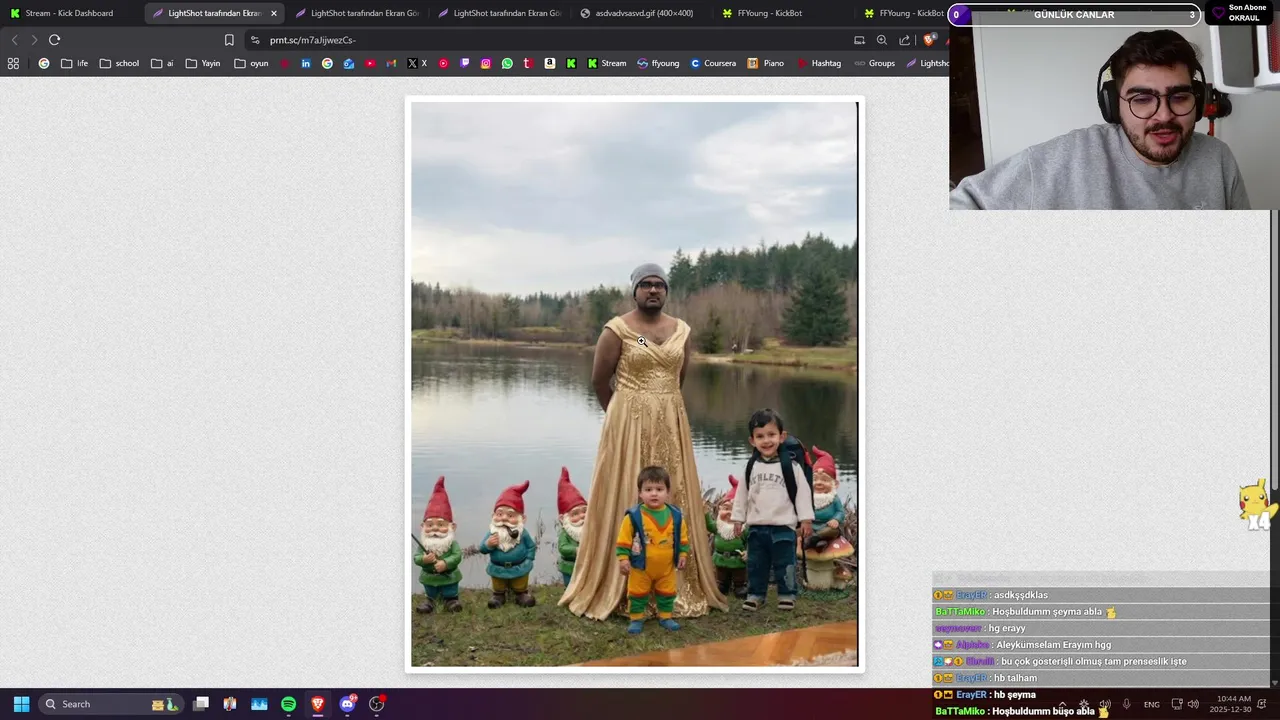Open the clock showing 10:44 AM
The height and width of the screenshot is (720, 1280).
coord(1230,704)
